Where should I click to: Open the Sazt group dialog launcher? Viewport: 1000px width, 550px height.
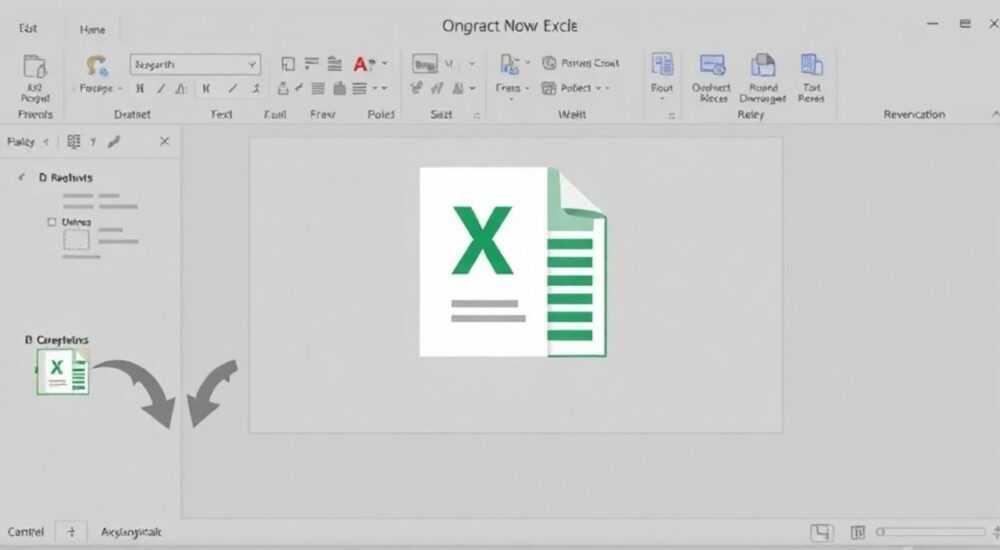coord(476,115)
